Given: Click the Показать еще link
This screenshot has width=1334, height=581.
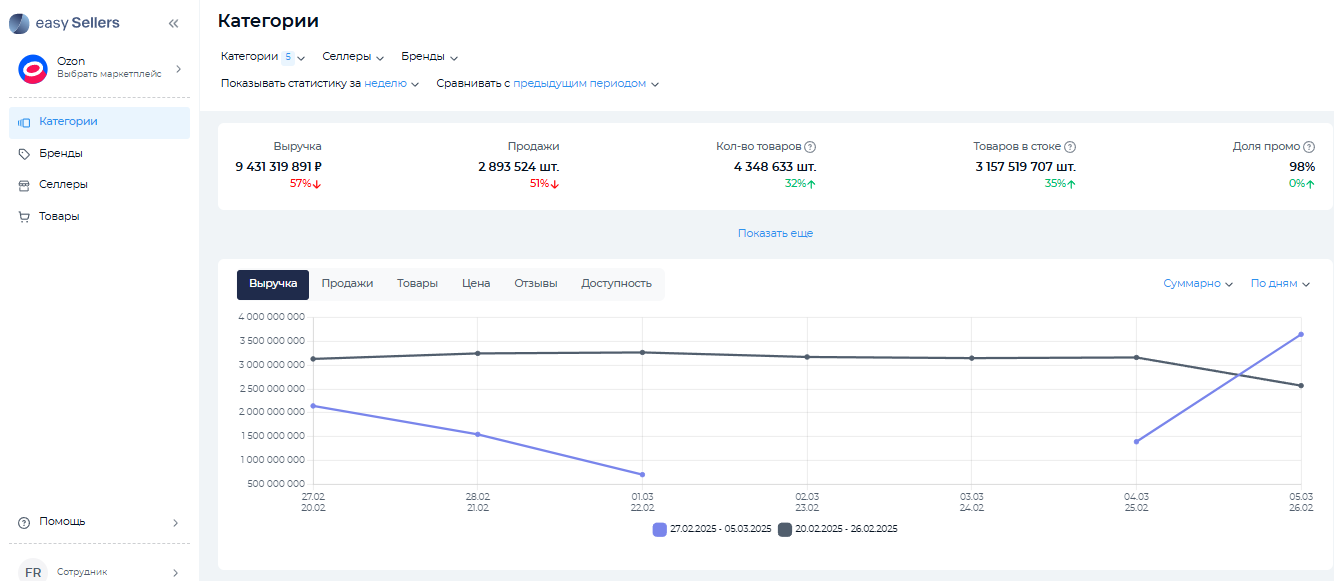Looking at the screenshot, I should click(775, 233).
